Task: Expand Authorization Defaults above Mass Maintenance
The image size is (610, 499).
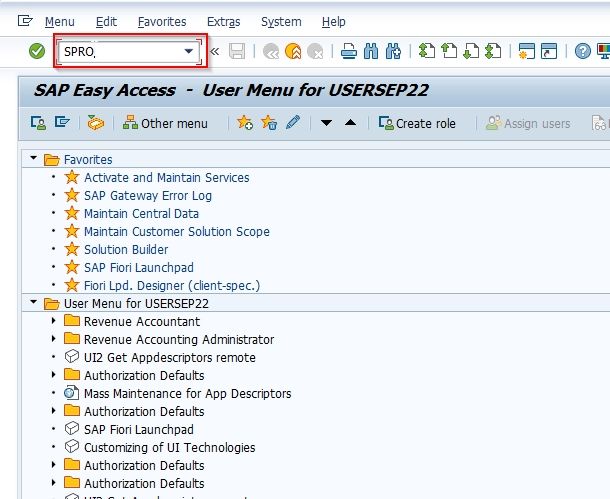Action: pos(54,375)
